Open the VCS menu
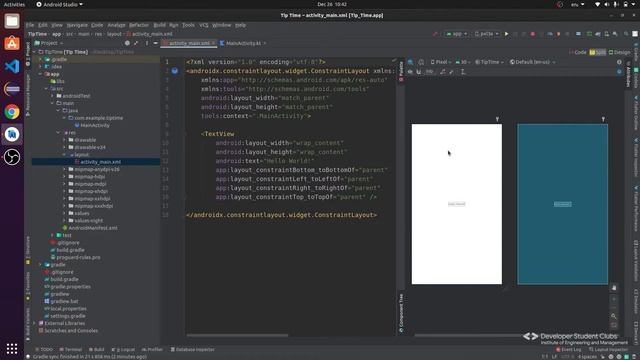The image size is (640, 360). [x=204, y=25]
